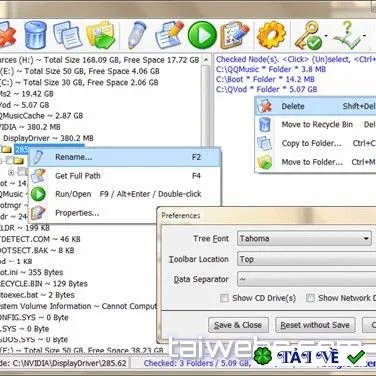Select the OTSECT.BAK ~ 8 KB row
Screen dimensions: 376x376
point(37,250)
